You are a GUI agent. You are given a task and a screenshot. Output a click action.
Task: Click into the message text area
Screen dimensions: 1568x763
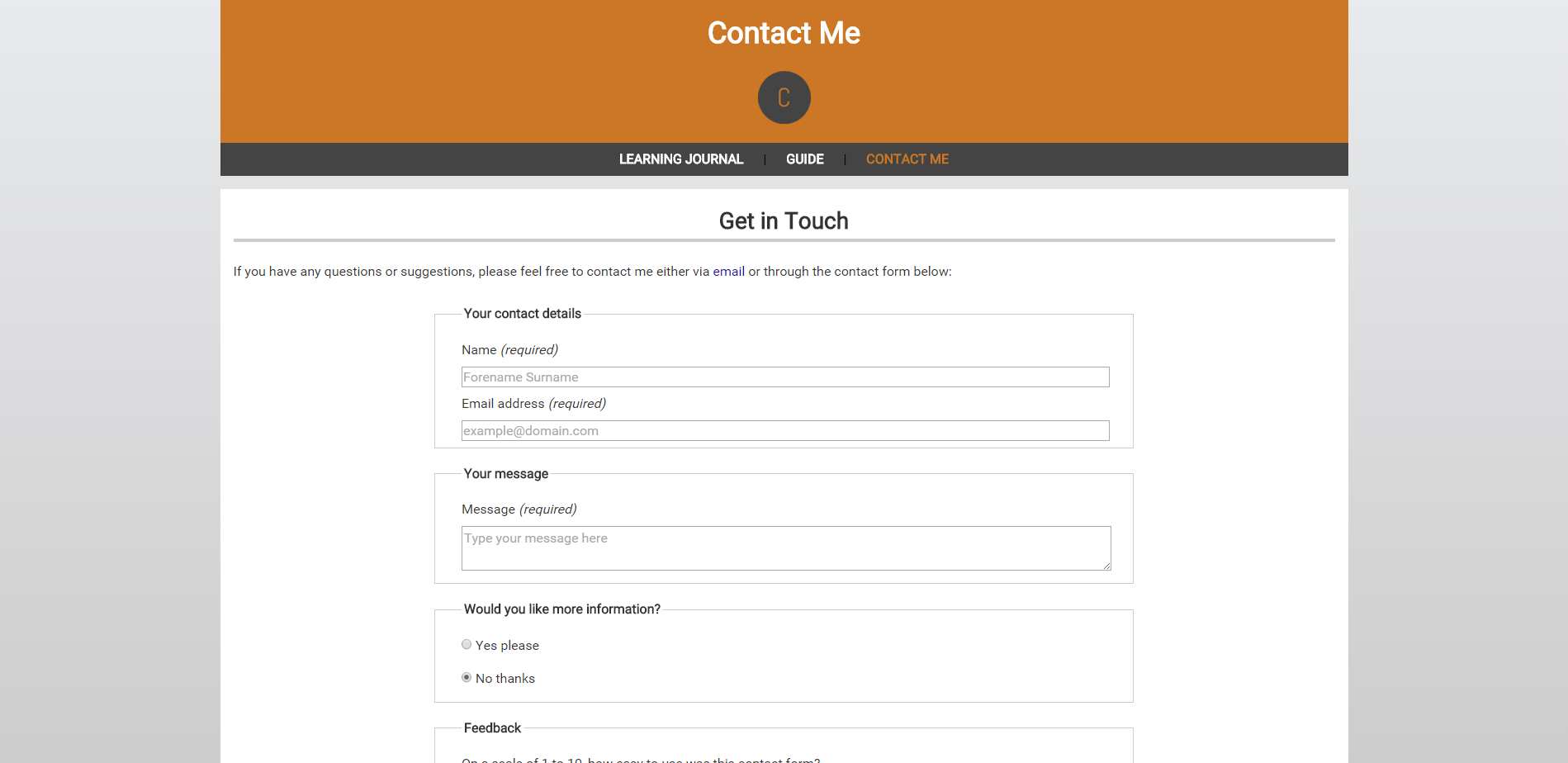(x=786, y=548)
